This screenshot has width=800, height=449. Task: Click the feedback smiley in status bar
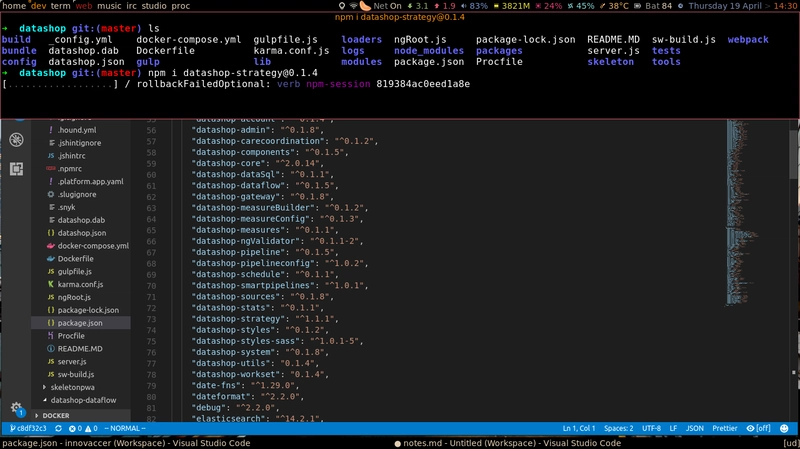784,429
